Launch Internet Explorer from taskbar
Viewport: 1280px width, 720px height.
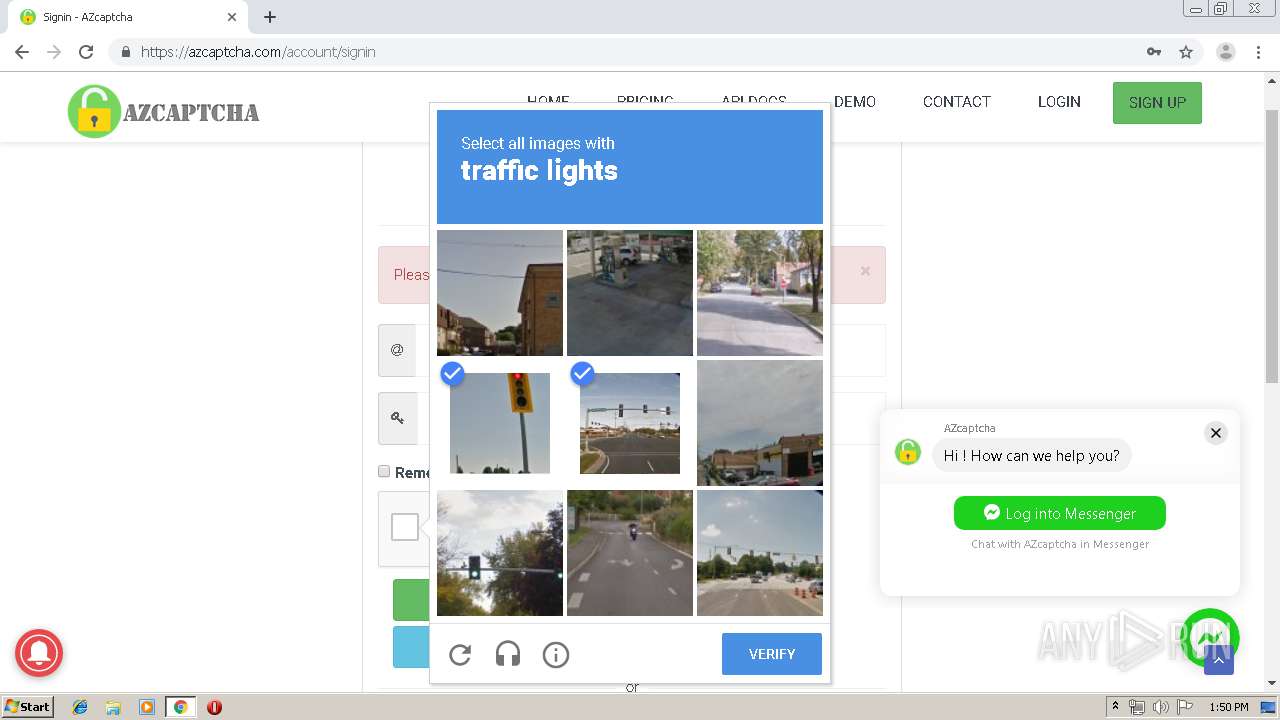[x=80, y=707]
